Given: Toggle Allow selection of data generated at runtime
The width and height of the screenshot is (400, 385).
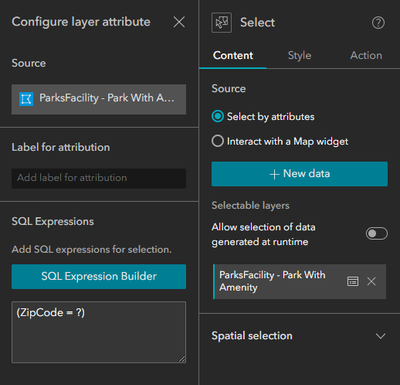Looking at the screenshot, I should coord(377,234).
